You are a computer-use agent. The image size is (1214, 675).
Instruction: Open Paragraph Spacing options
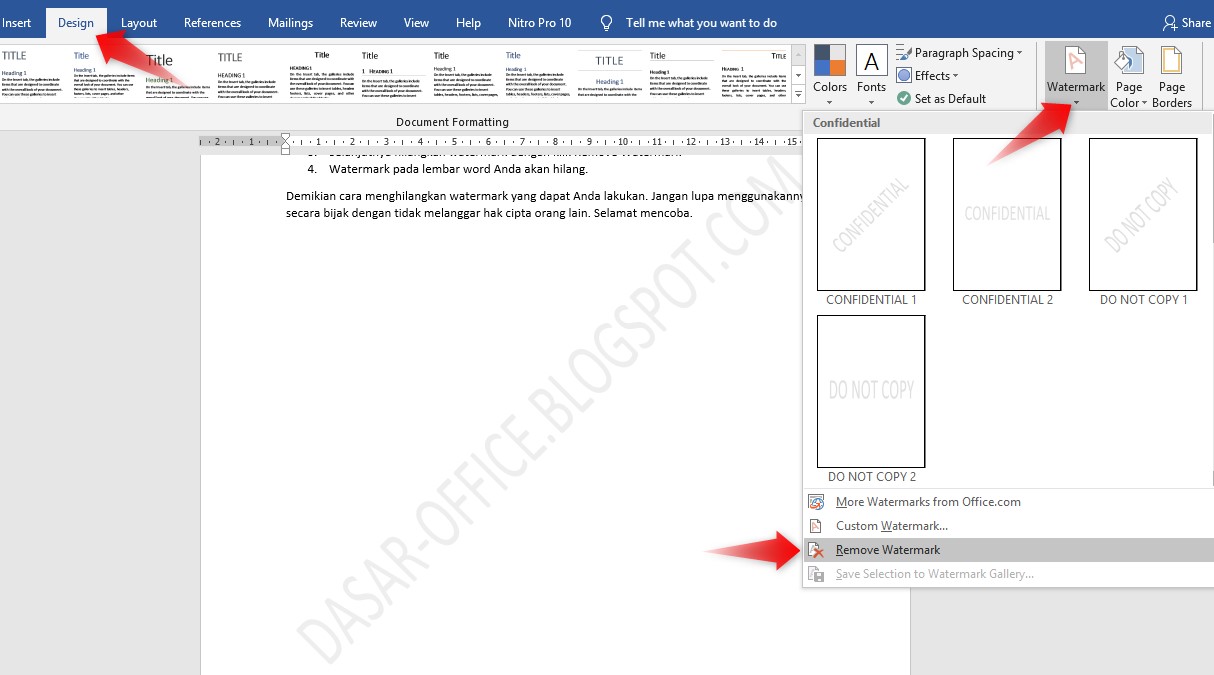tap(959, 53)
